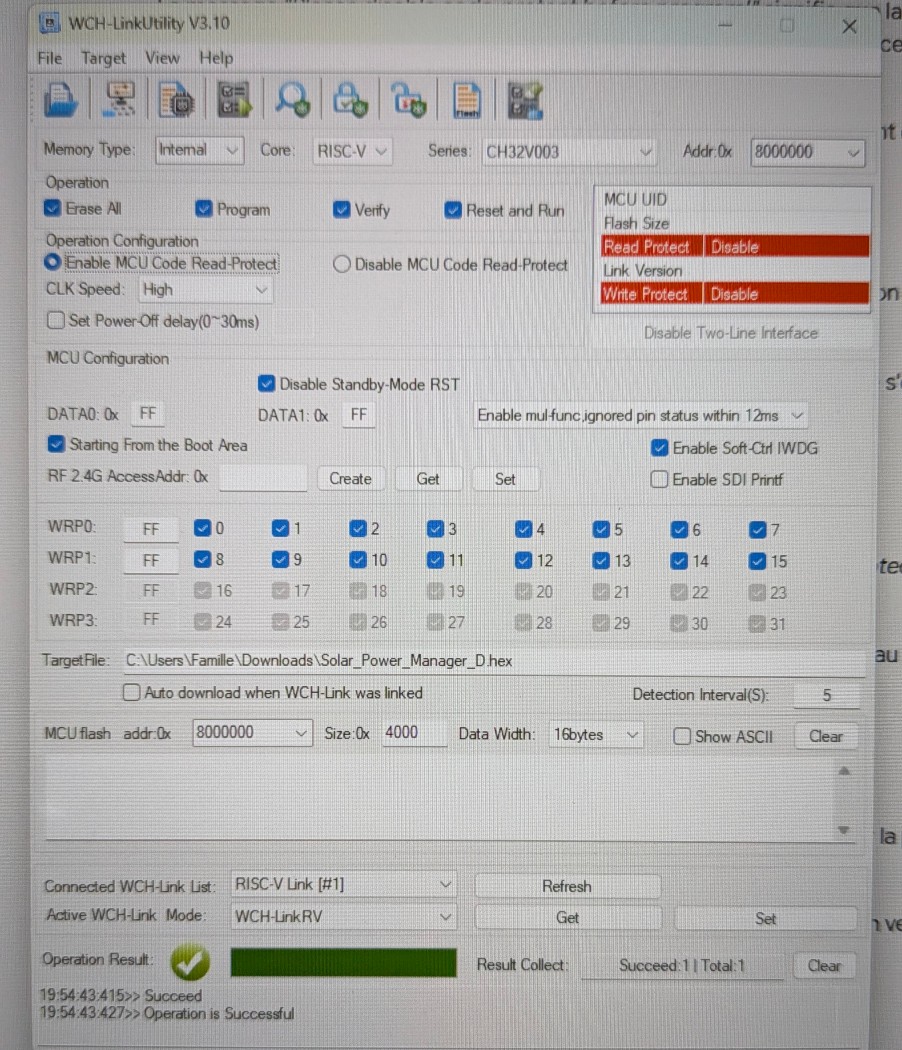
Task: Toggle Disable Standby-Mode RST checkbox
Action: pos(267,384)
